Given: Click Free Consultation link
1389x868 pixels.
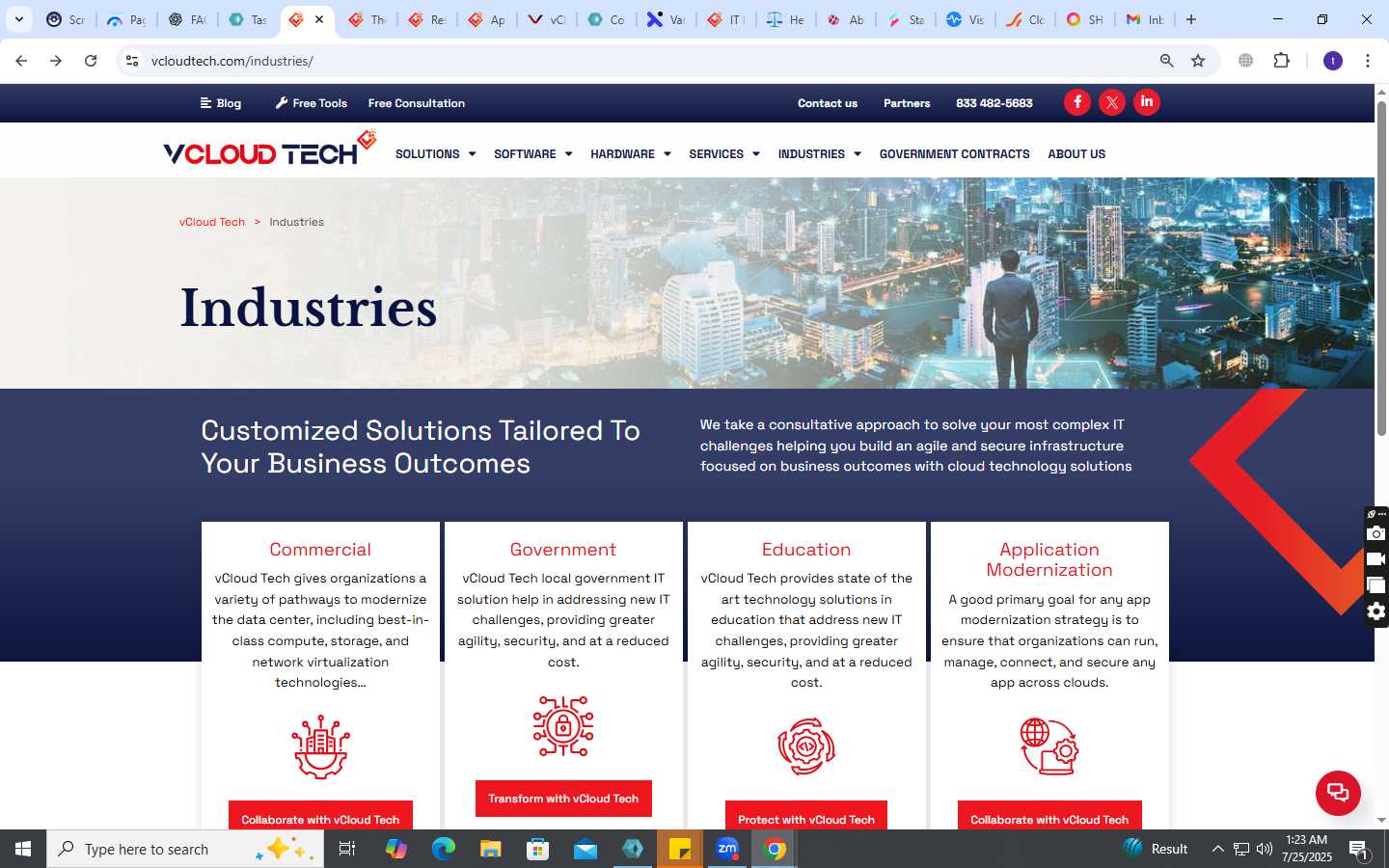Looking at the screenshot, I should pos(417,103).
